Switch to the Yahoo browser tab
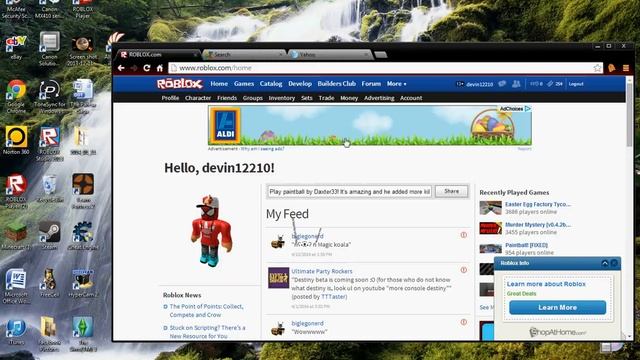Screen dimensions: 640x360 (330, 54)
